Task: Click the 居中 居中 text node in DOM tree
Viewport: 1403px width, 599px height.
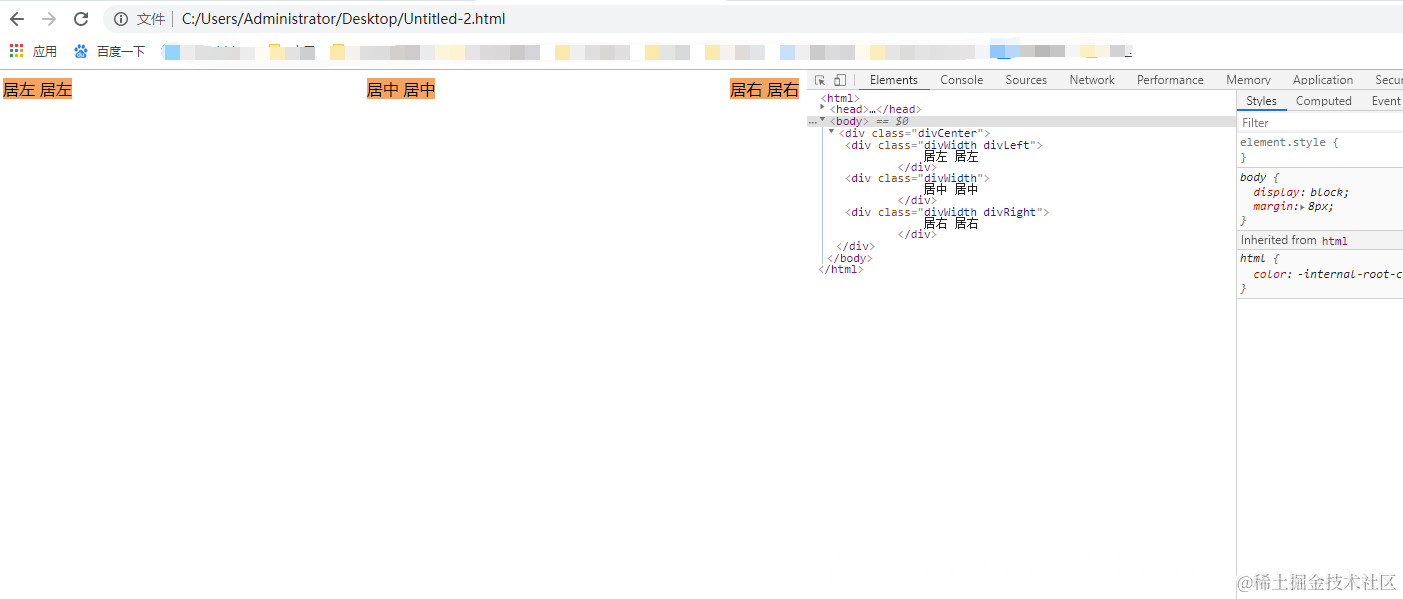Action: [x=950, y=189]
